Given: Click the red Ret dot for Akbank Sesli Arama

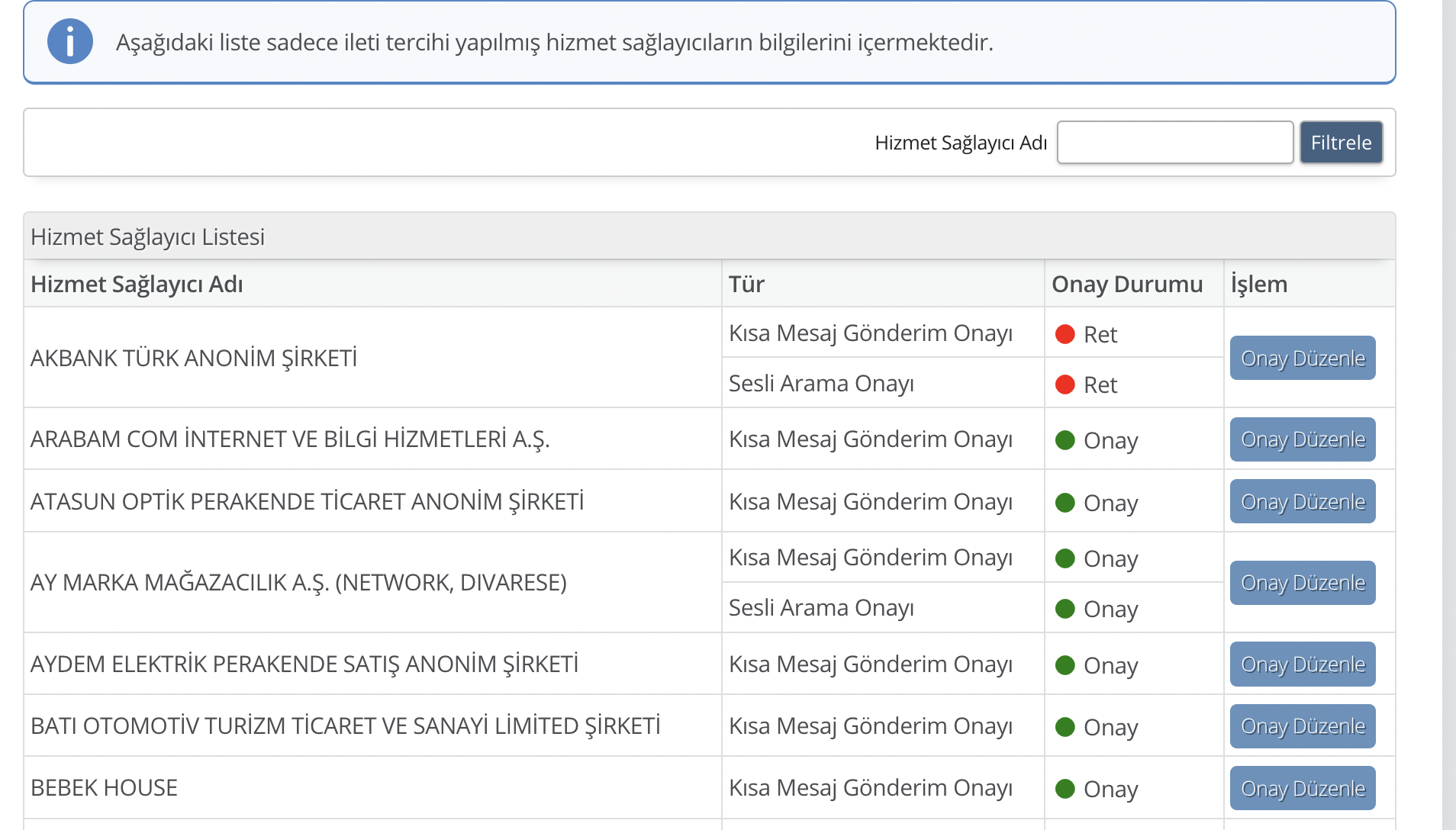Looking at the screenshot, I should pyautogui.click(x=1065, y=384).
